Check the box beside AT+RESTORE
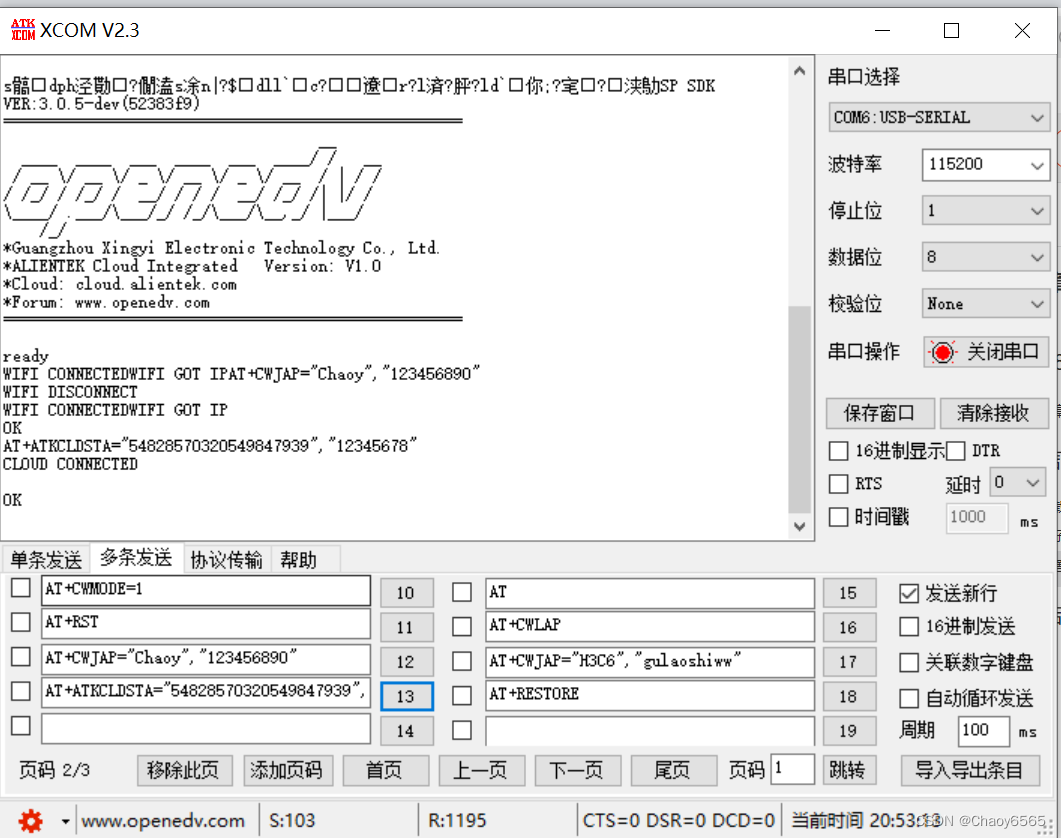1061x838 pixels. tap(462, 696)
